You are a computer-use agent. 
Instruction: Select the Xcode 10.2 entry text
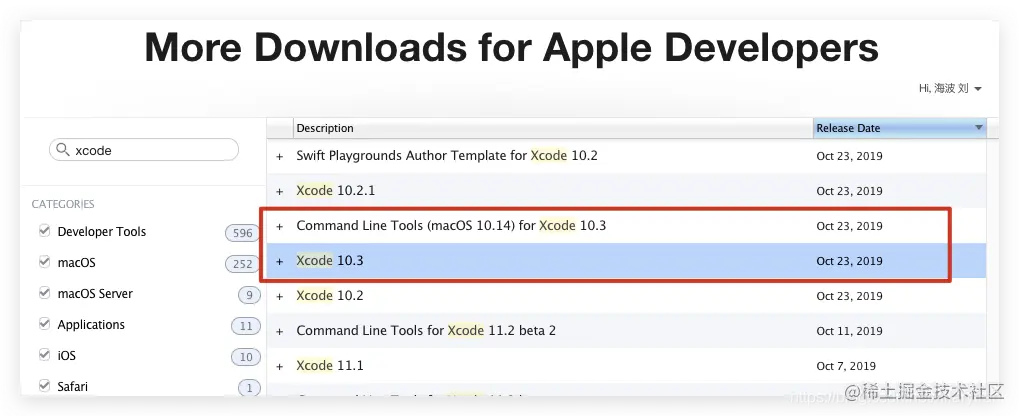coord(329,296)
